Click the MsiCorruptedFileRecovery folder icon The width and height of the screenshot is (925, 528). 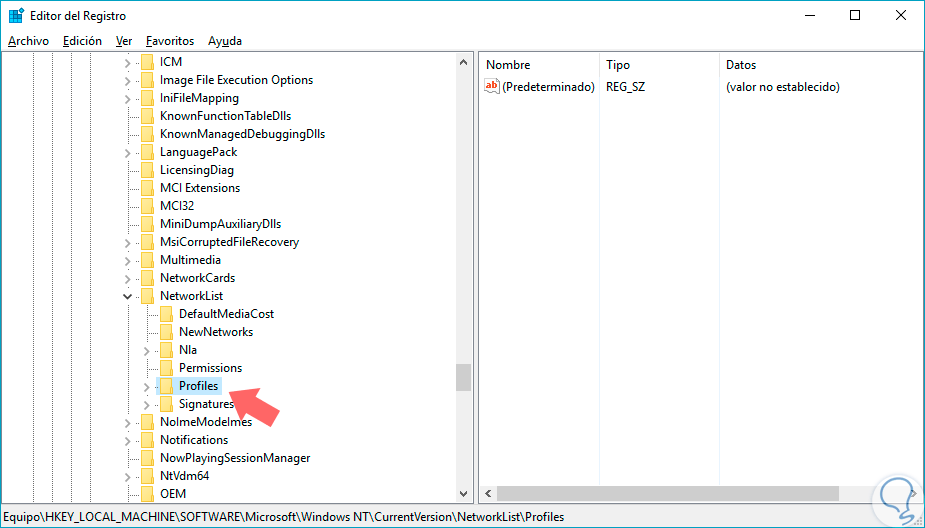147,242
